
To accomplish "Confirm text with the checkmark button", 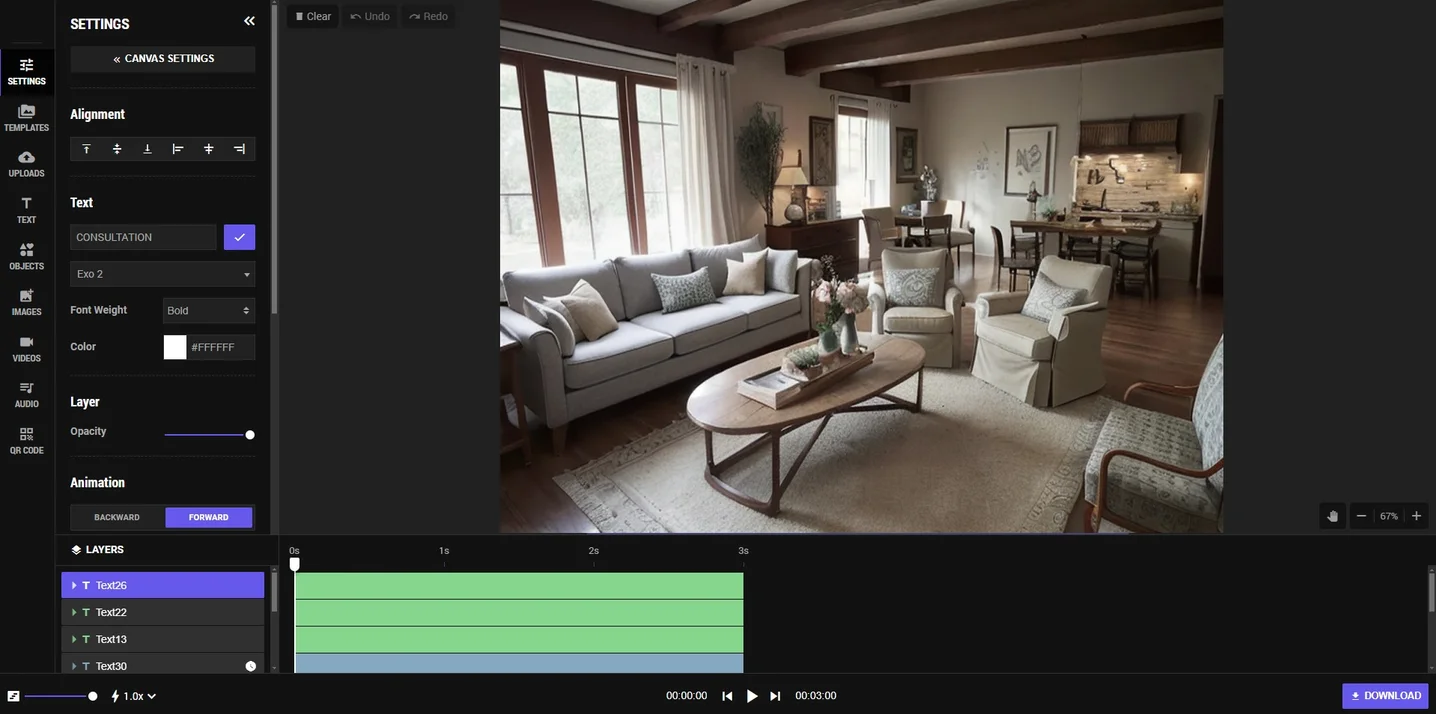I will click(x=239, y=237).
